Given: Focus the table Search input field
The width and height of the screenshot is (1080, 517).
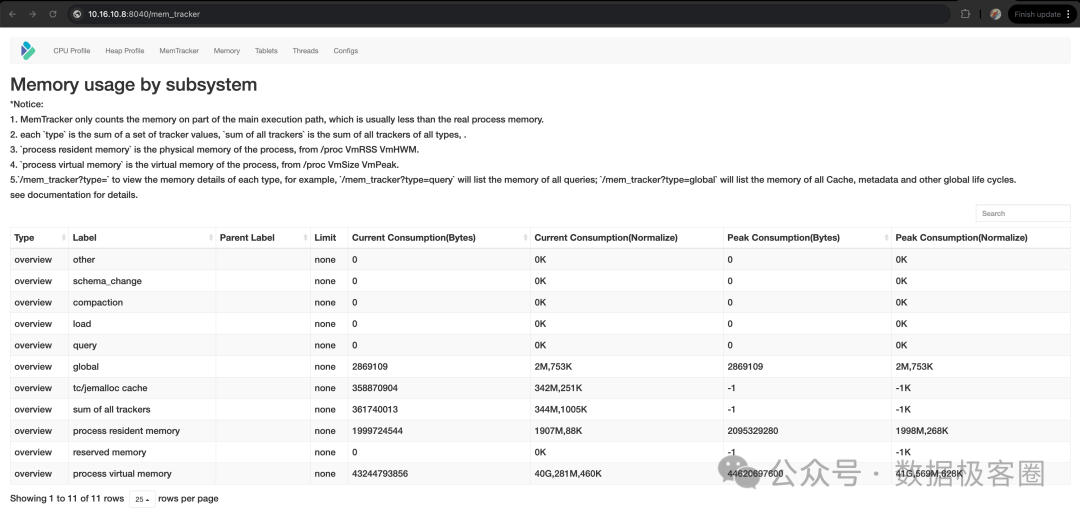Looking at the screenshot, I should click(1022, 213).
